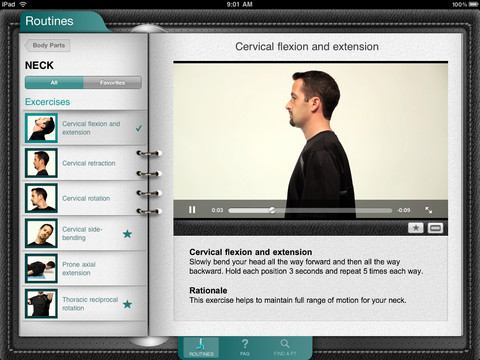Expand the video to fullscreen
The height and width of the screenshot is (360, 480).
coord(429,210)
